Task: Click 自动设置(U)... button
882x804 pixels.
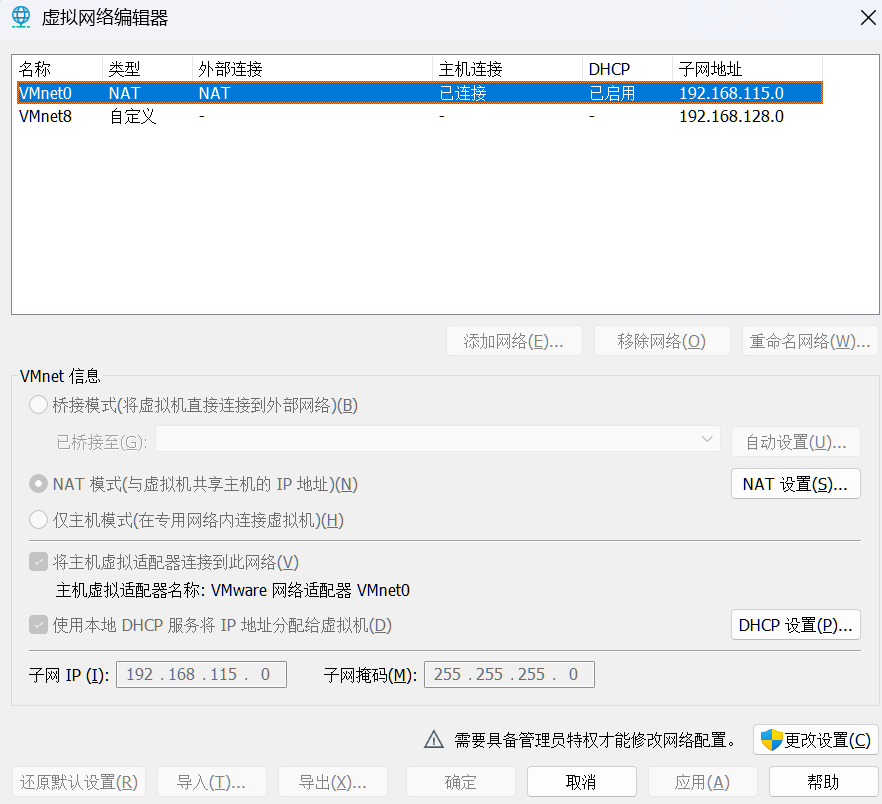Action: pos(796,442)
